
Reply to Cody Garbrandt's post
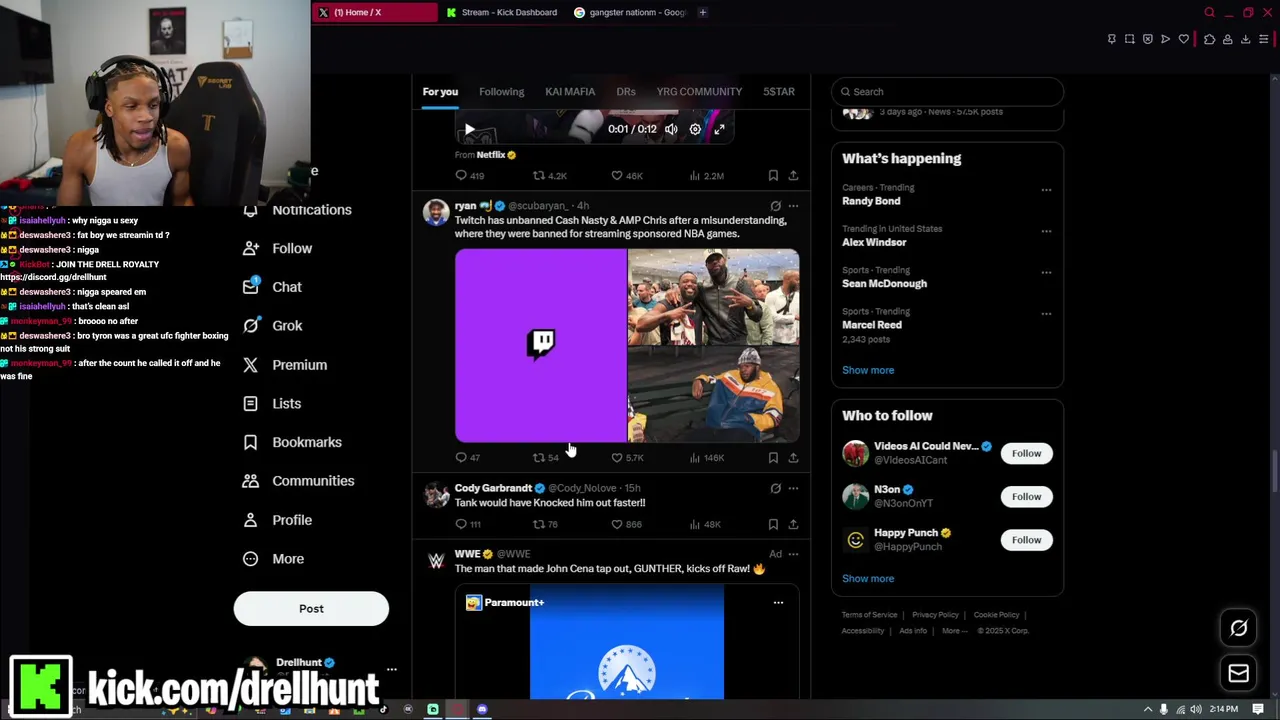(x=467, y=524)
